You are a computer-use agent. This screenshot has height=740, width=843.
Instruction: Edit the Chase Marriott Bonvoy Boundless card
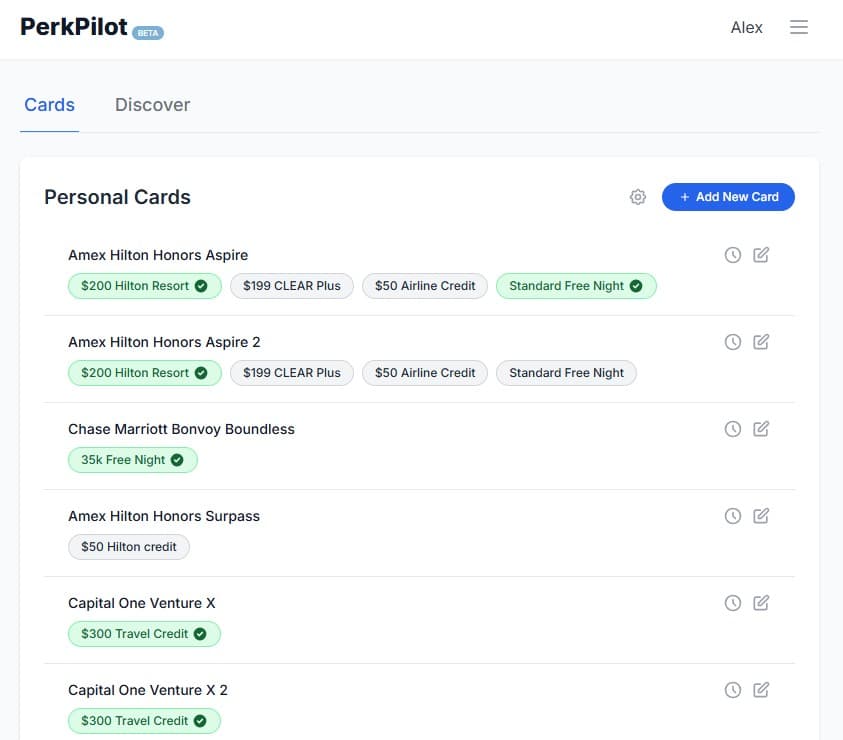760,428
